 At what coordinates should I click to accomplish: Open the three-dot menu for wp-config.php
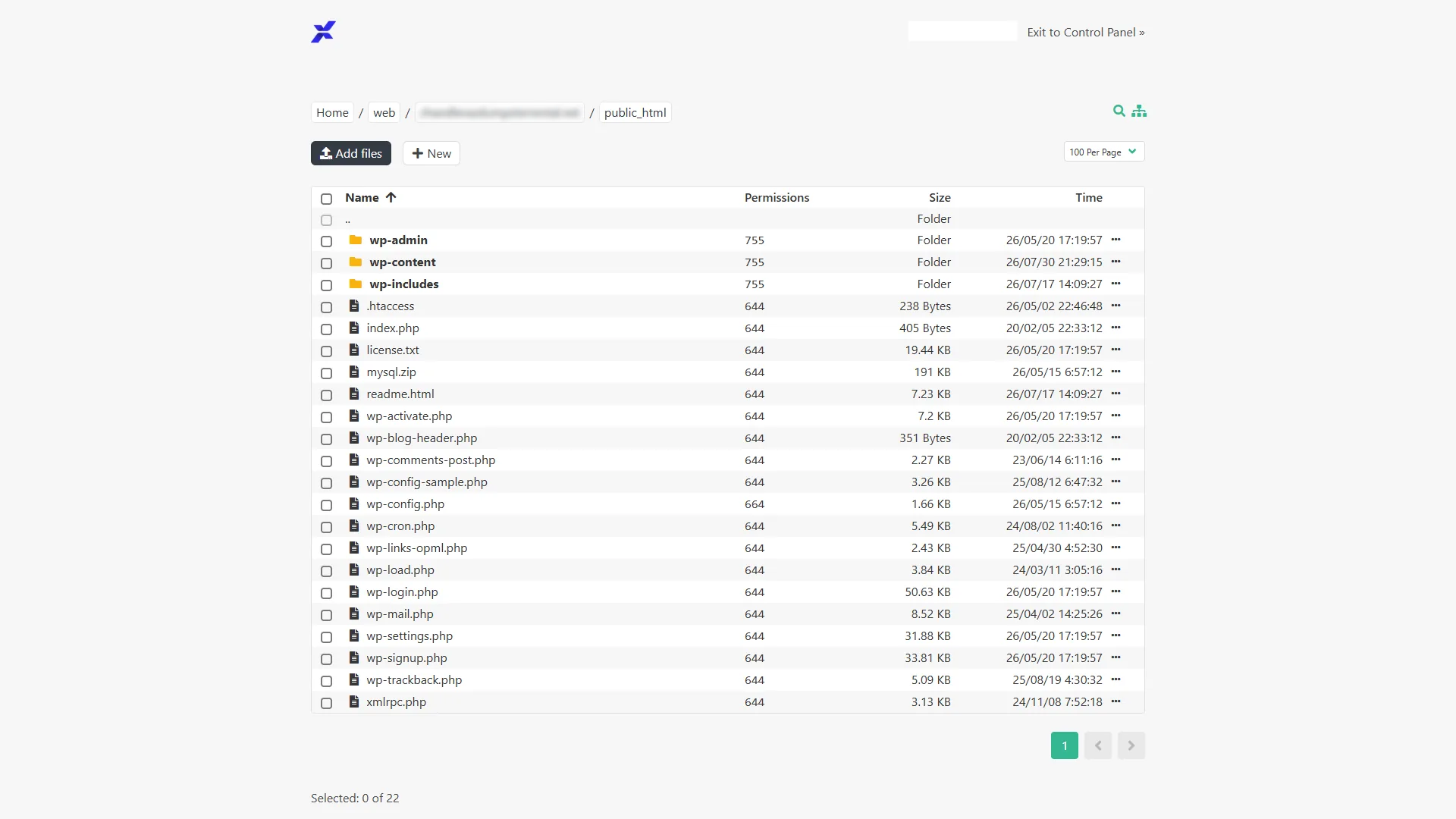[1116, 504]
